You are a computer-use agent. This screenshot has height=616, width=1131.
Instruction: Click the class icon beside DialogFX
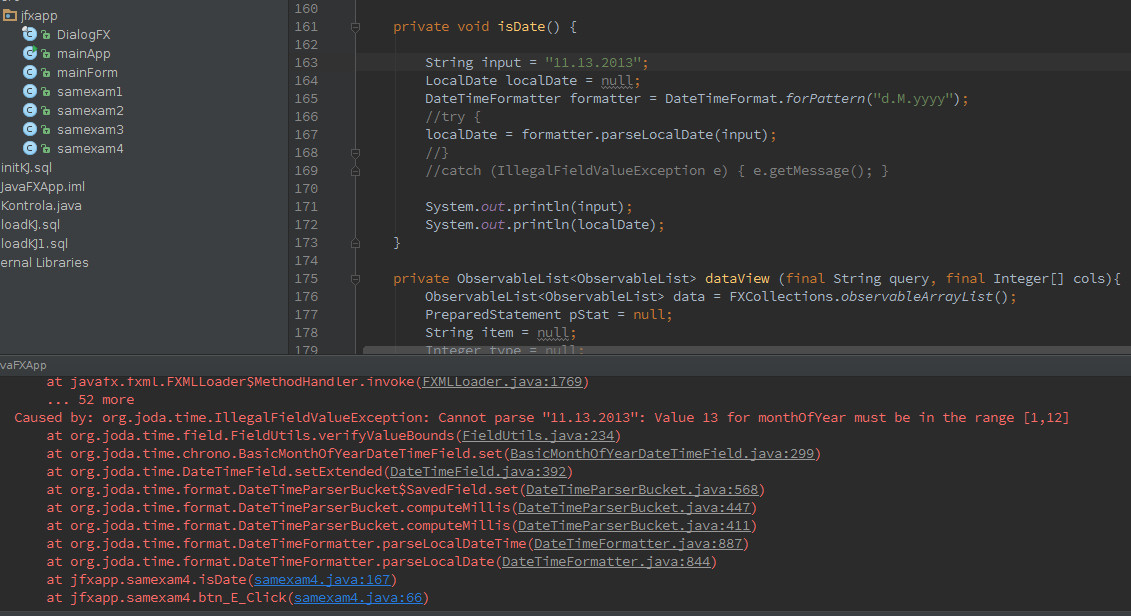(30, 34)
